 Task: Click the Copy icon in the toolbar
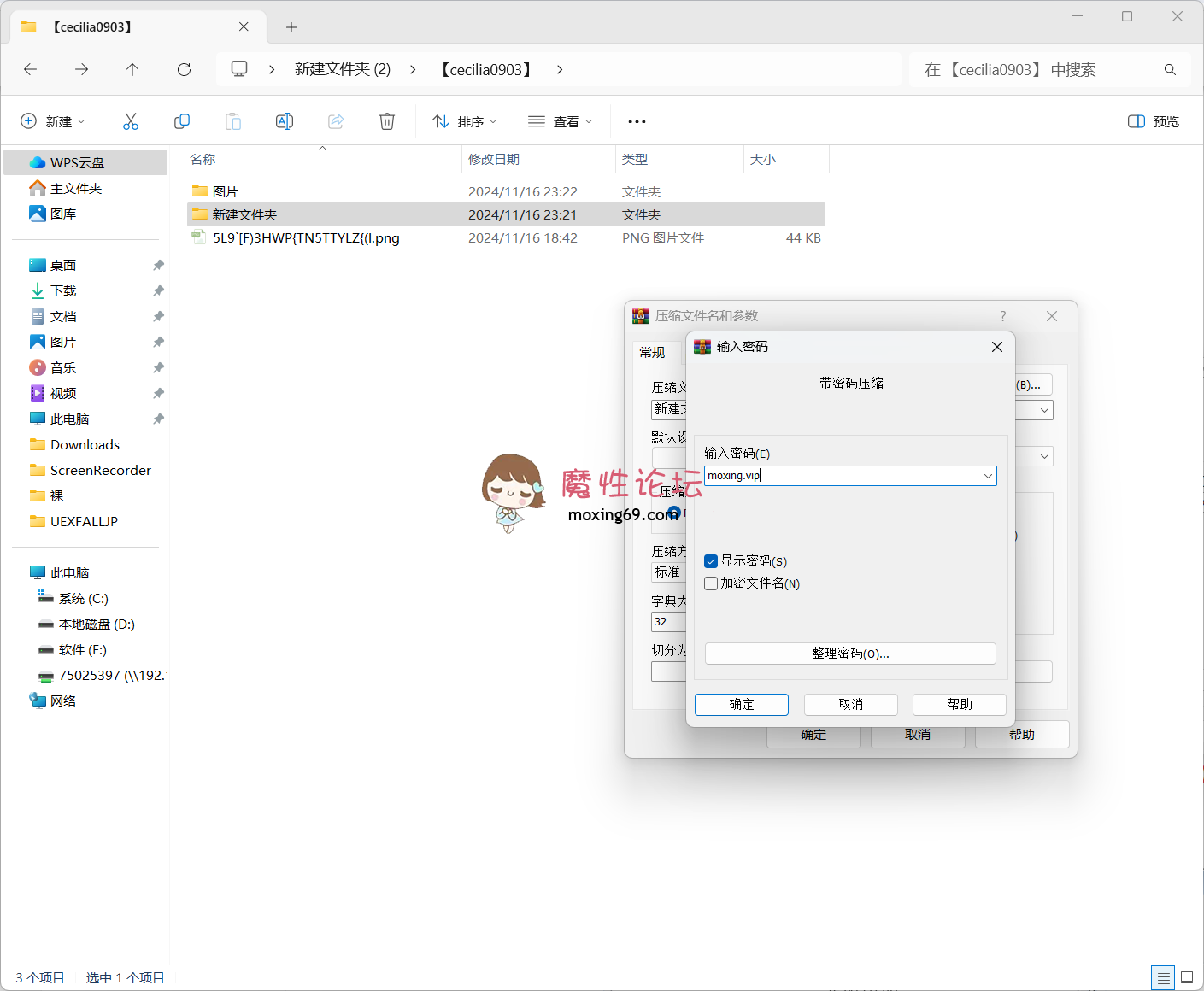click(181, 120)
